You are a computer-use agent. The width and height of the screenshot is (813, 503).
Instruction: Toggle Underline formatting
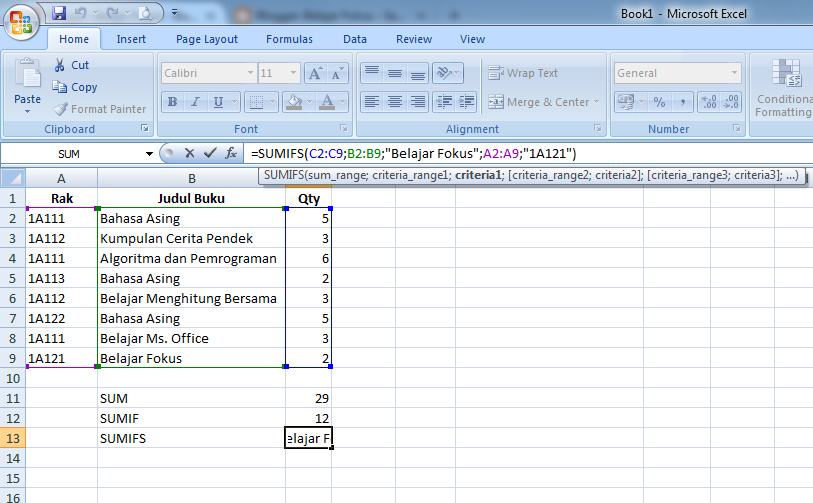(218, 102)
